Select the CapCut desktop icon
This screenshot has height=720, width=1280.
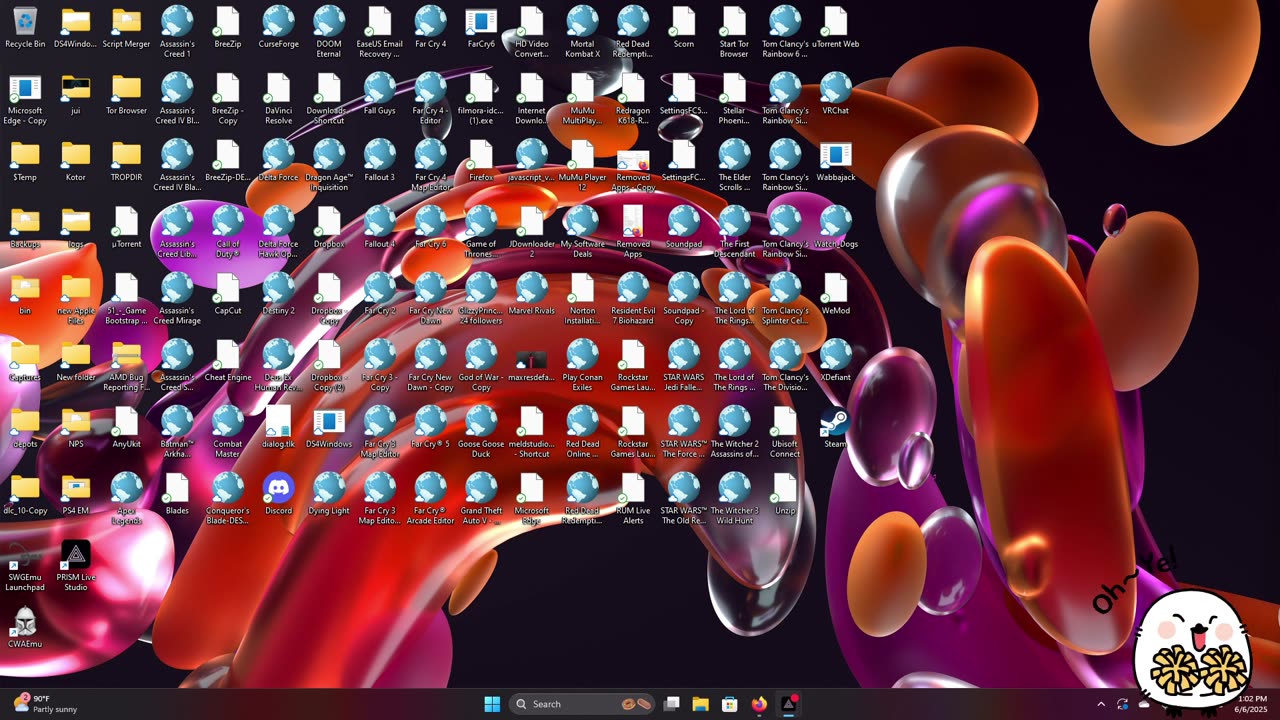click(228, 295)
